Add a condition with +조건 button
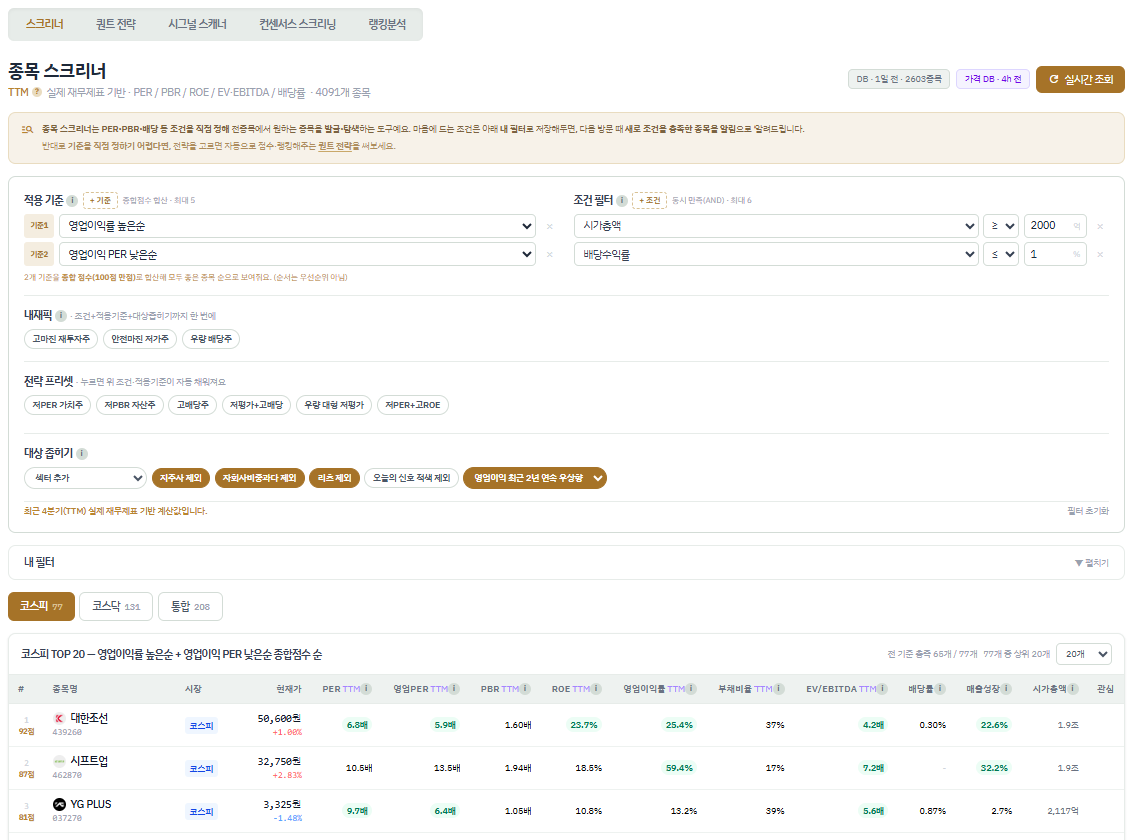The height and width of the screenshot is (840, 1128). pyautogui.click(x=650, y=201)
